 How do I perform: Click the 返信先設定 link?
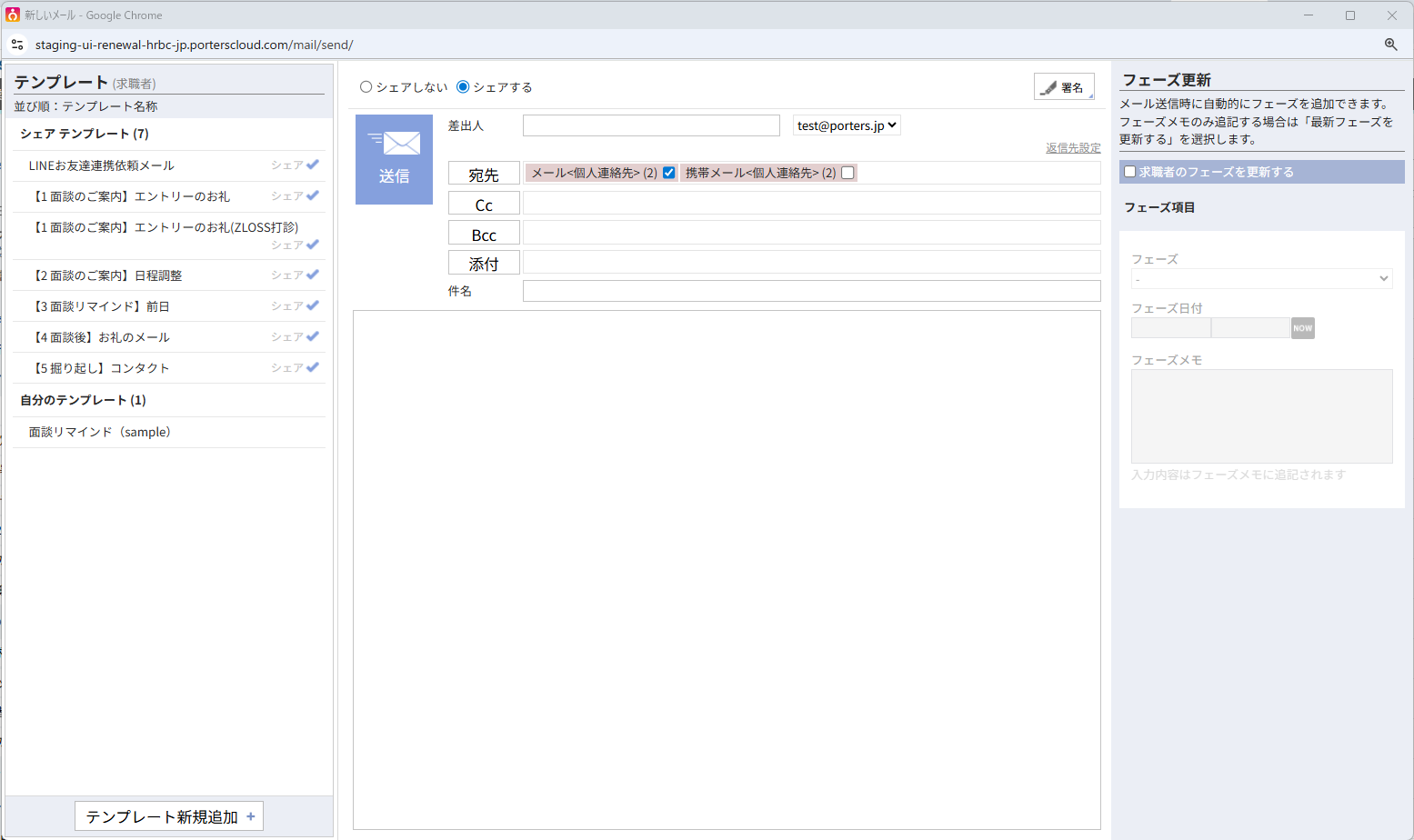1072,148
